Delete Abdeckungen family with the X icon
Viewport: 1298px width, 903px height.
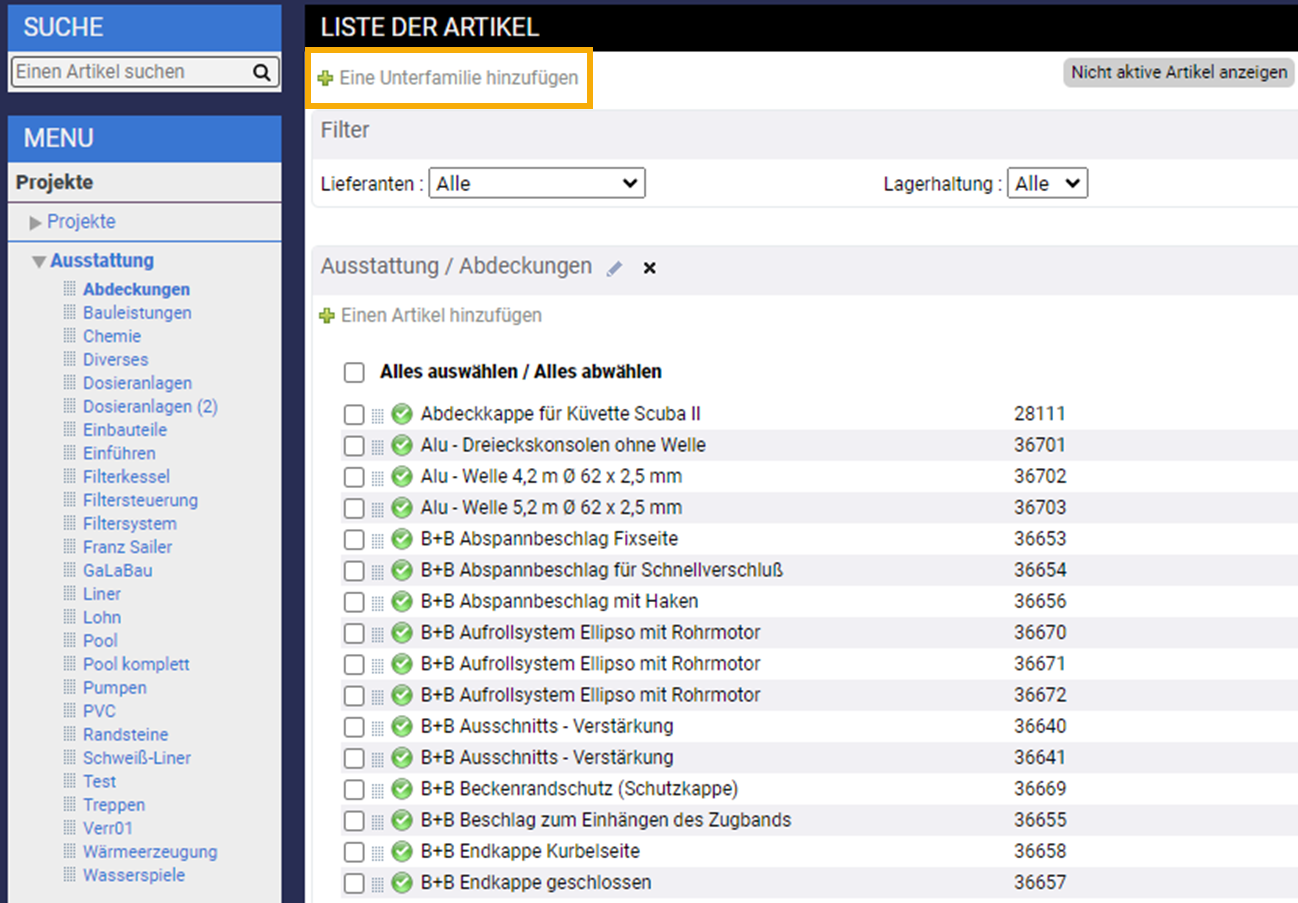[649, 268]
